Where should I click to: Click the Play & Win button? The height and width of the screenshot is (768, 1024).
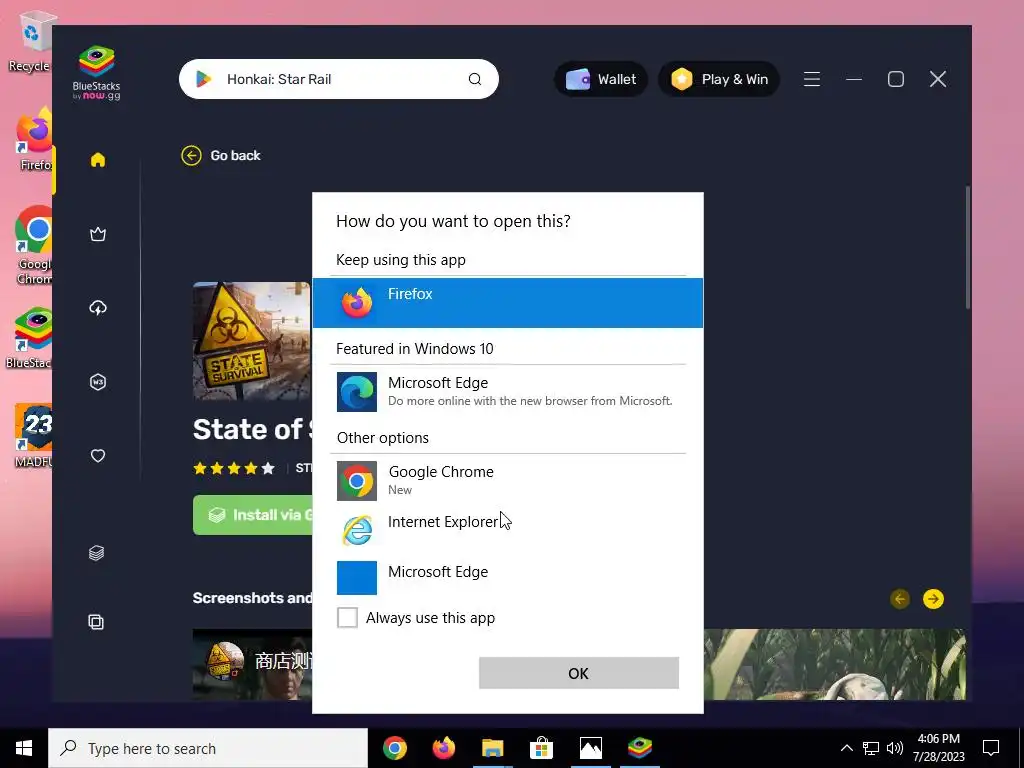(x=719, y=79)
